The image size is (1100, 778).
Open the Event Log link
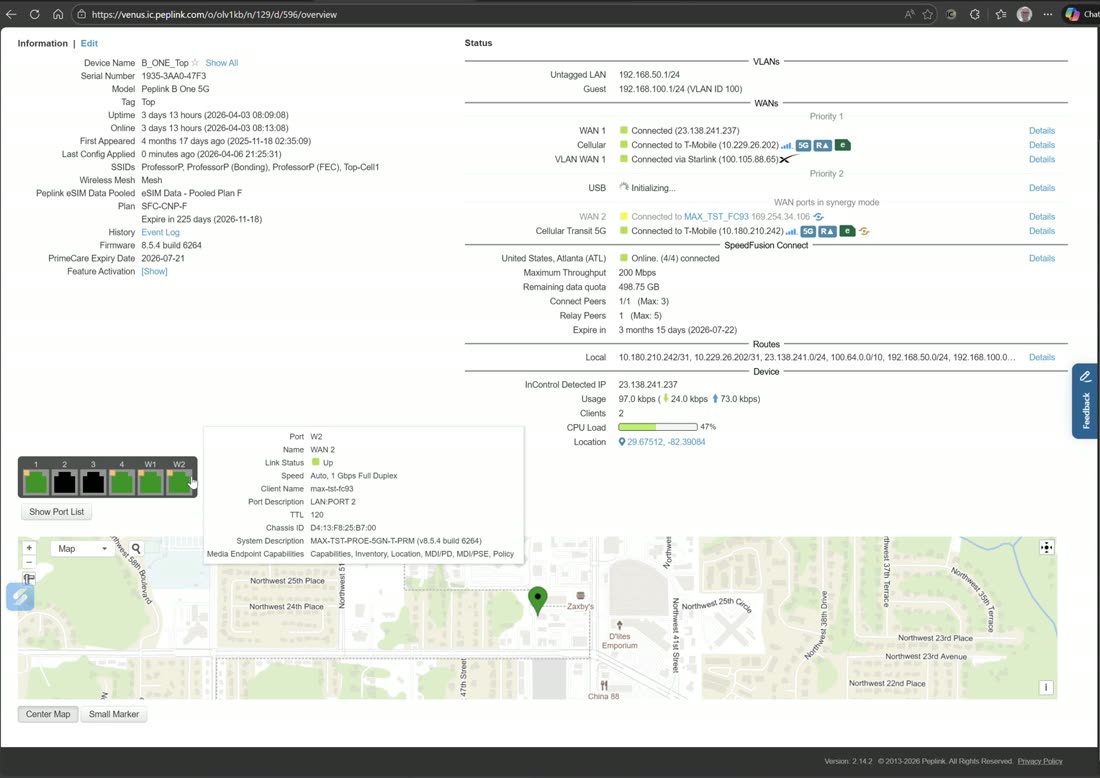click(x=161, y=232)
